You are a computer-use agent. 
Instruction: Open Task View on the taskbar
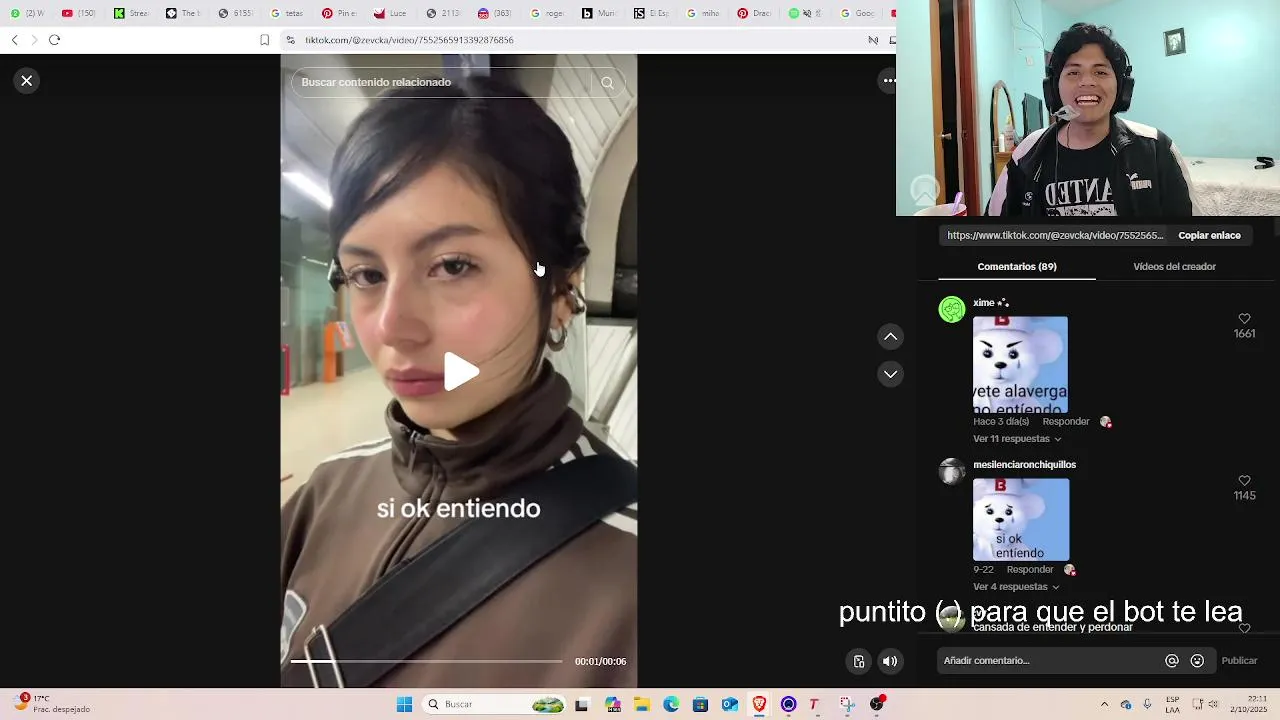(x=582, y=705)
